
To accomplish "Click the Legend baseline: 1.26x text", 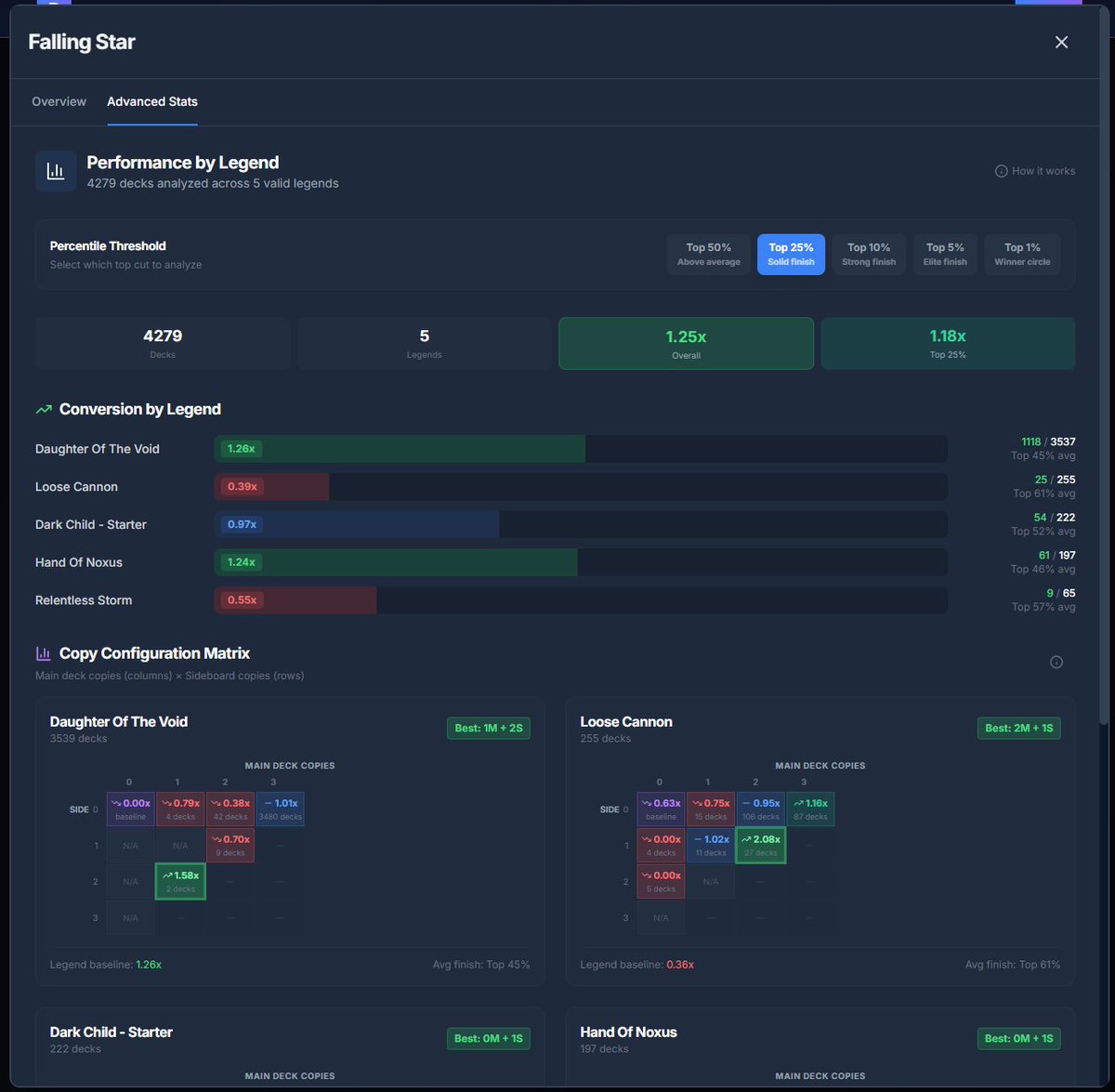I will point(106,965).
